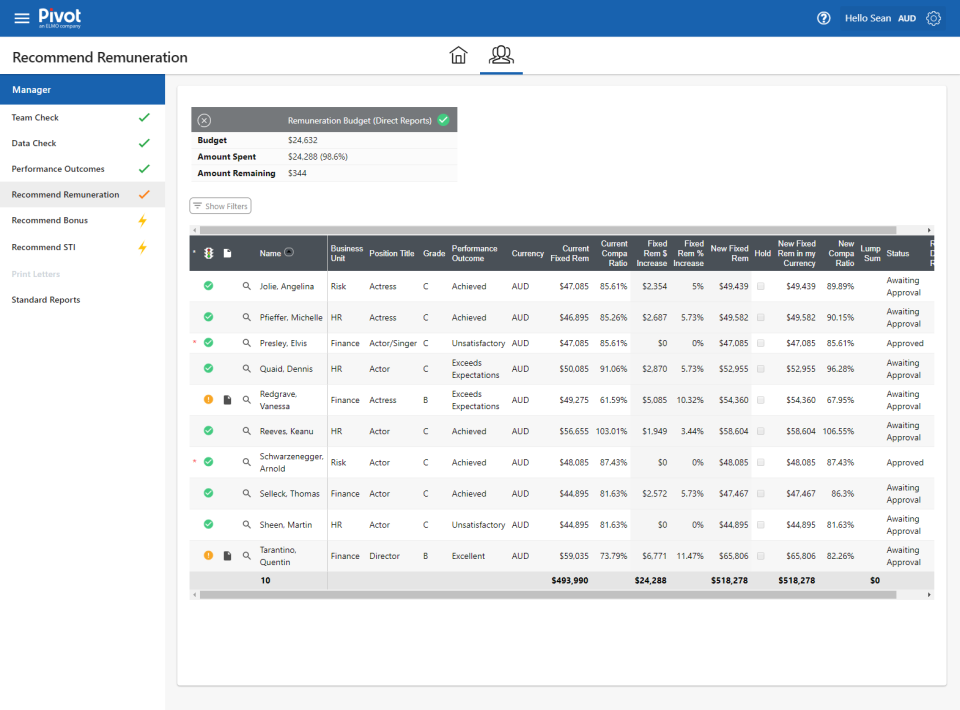Viewport: 960px width, 710px height.
Task: Click the orange warning icon for Tarantino, Quentin
Action: [210, 555]
